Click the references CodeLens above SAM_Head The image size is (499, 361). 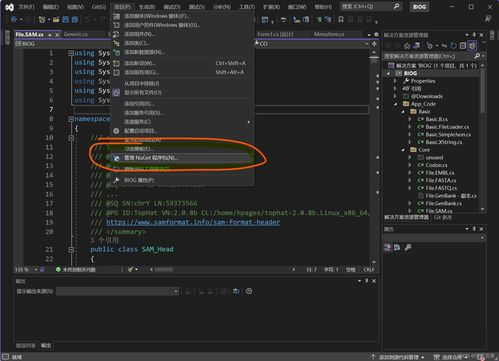pos(104,240)
